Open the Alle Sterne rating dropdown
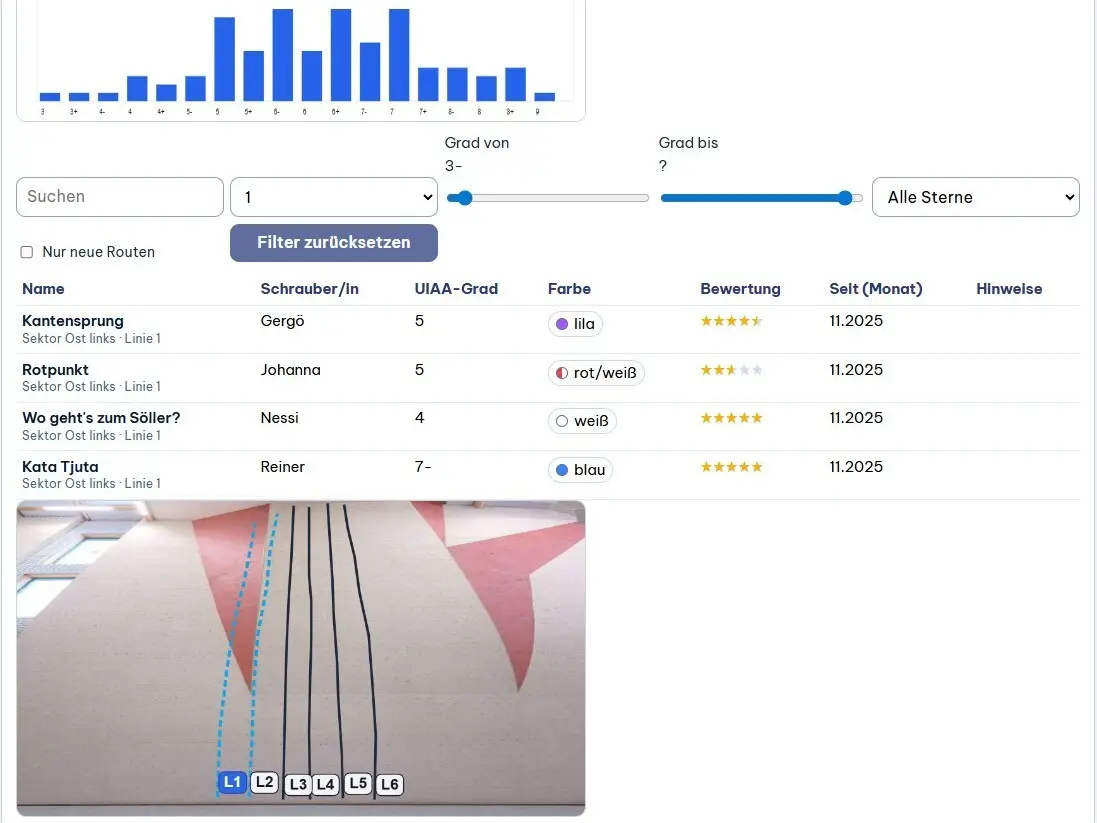This screenshot has width=1097, height=823. (x=975, y=197)
